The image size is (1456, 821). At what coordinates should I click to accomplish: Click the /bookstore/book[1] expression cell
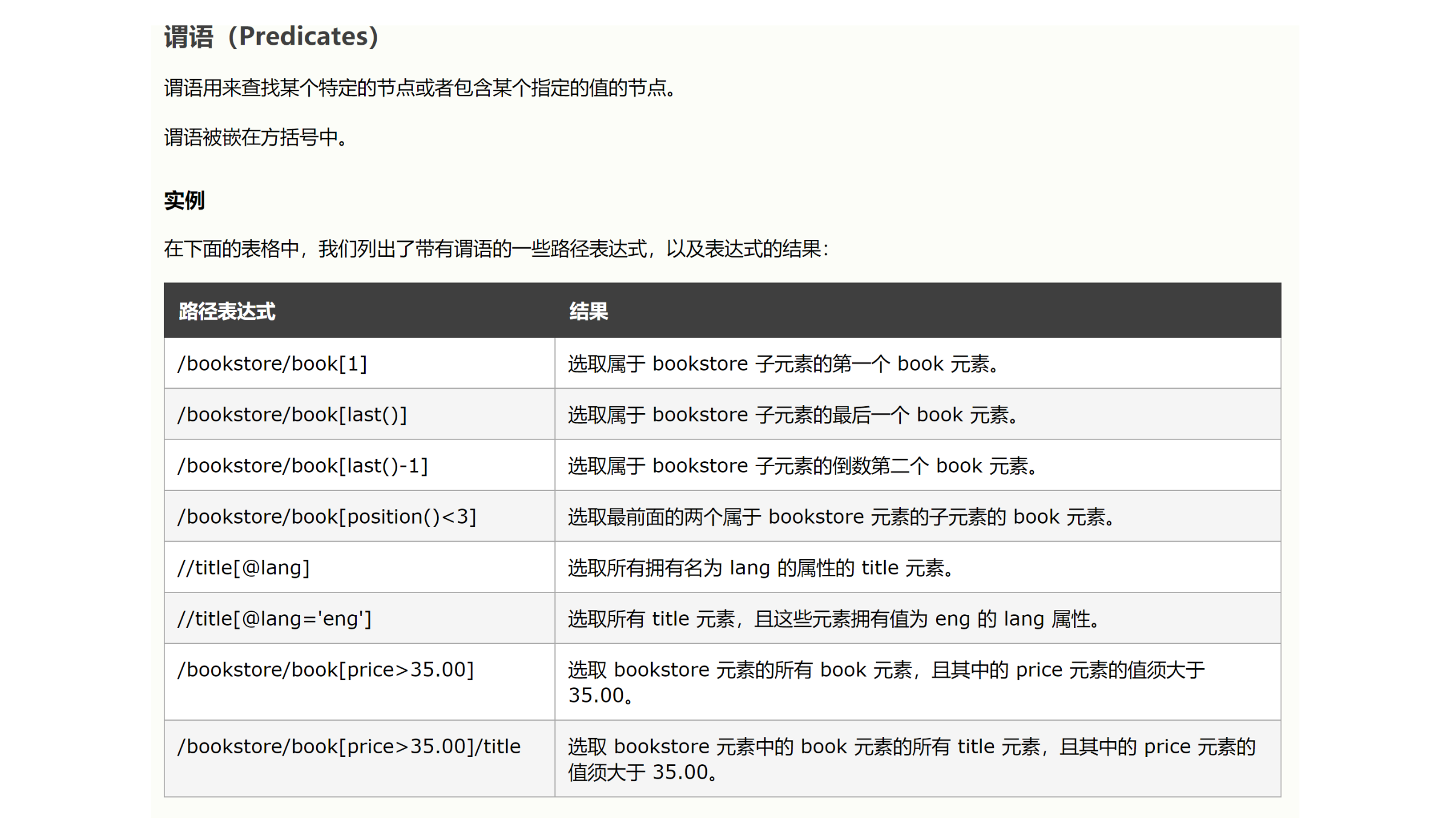272,364
